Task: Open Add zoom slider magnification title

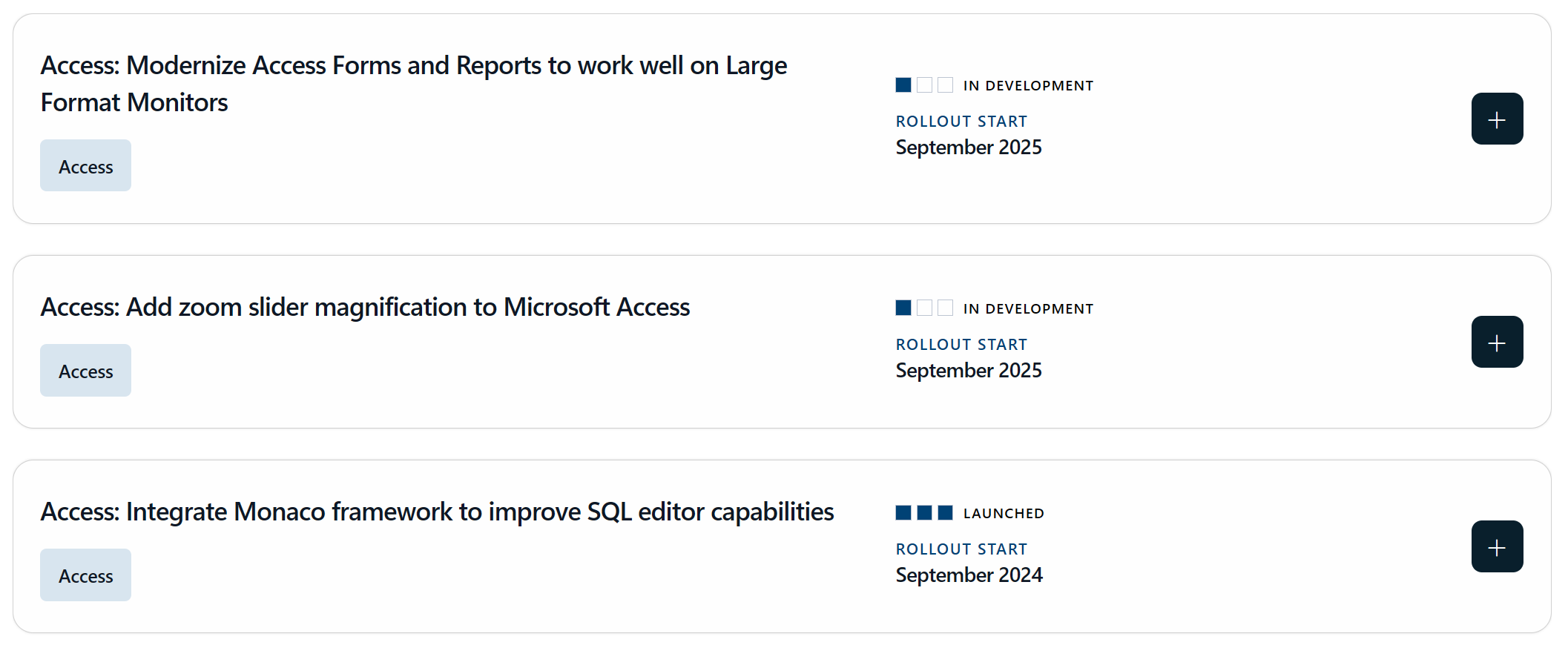Action: (365, 307)
